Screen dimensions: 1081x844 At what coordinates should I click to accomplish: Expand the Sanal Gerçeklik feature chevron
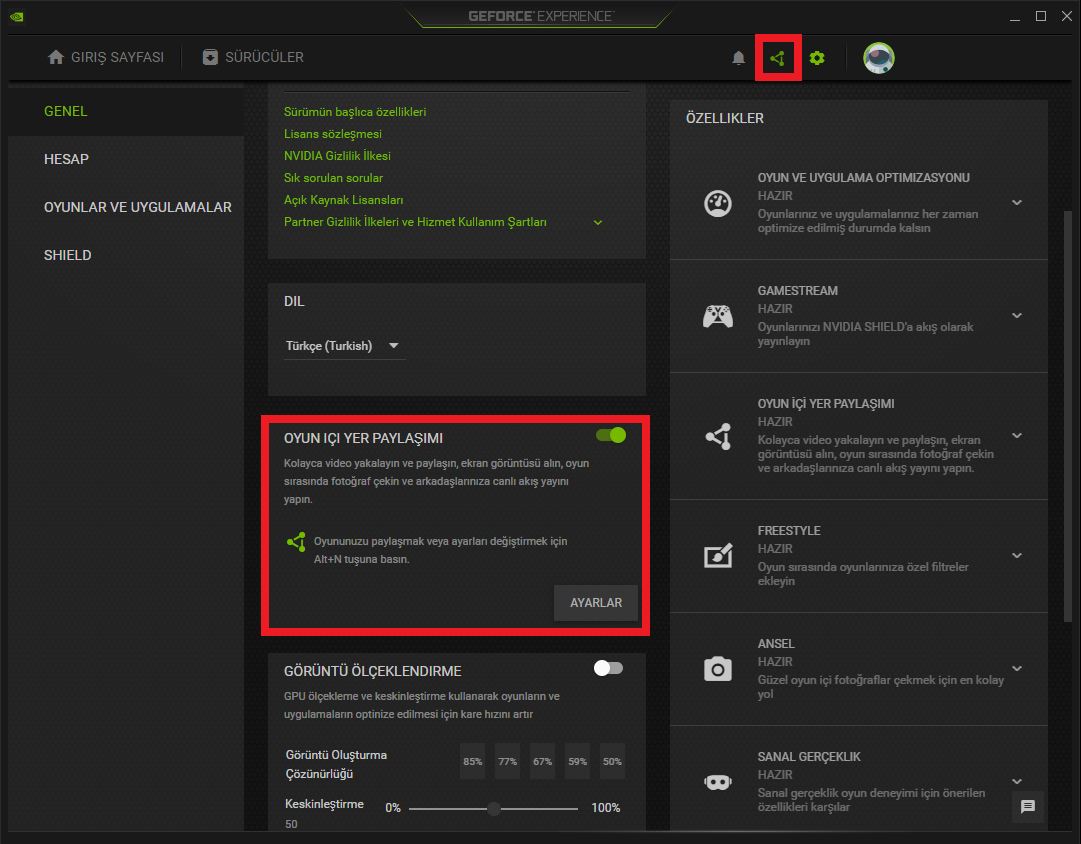(1017, 782)
